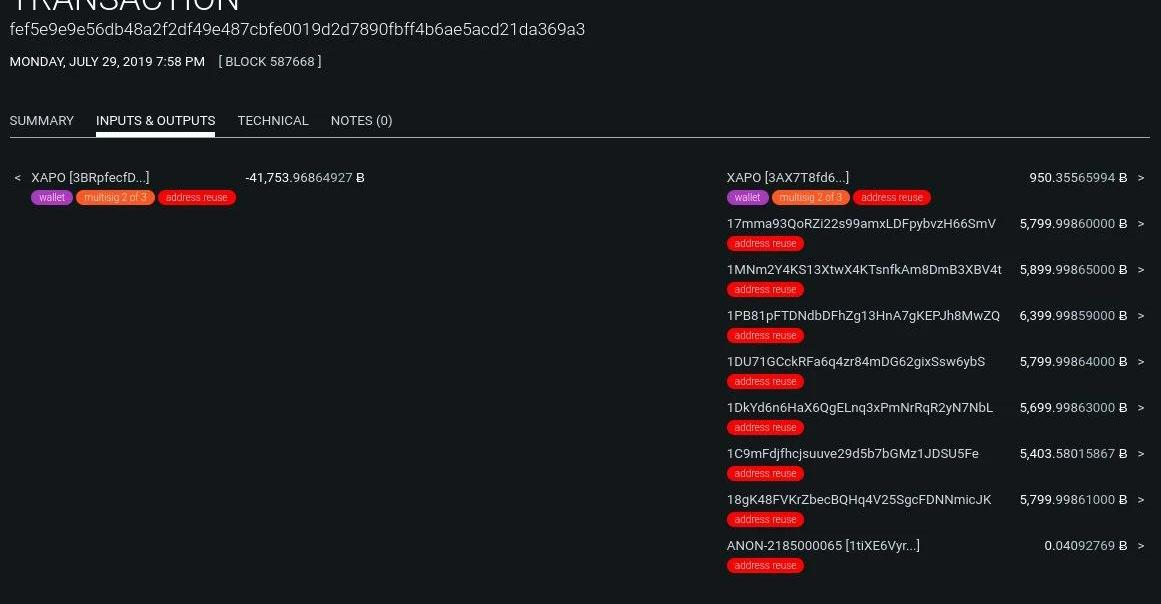The width and height of the screenshot is (1161, 604).
Task: Follow arrow for 18gK48FVKrZbecBQHq4 output
Action: click(x=1141, y=500)
